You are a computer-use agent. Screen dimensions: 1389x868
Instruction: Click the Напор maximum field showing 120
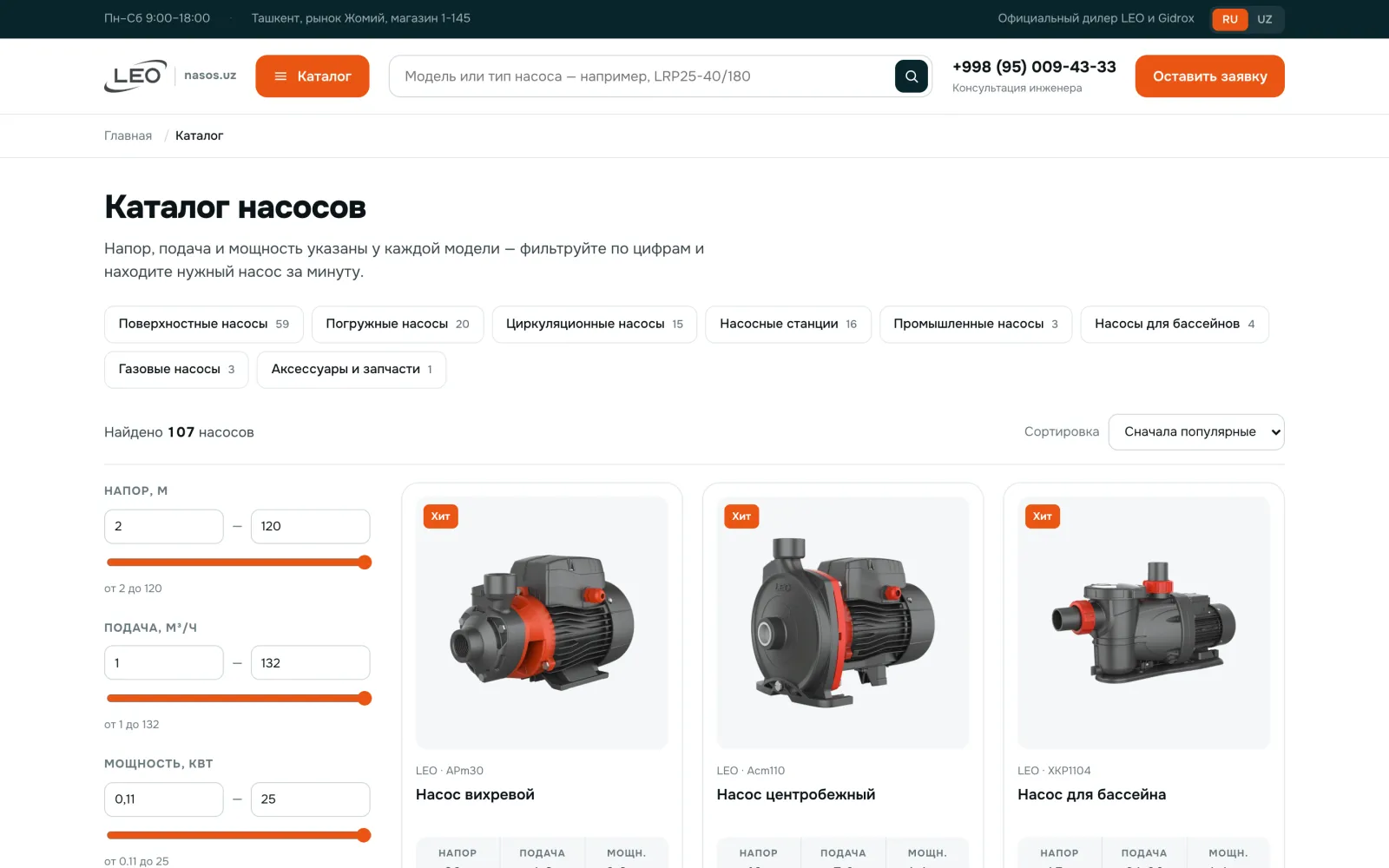tap(311, 527)
